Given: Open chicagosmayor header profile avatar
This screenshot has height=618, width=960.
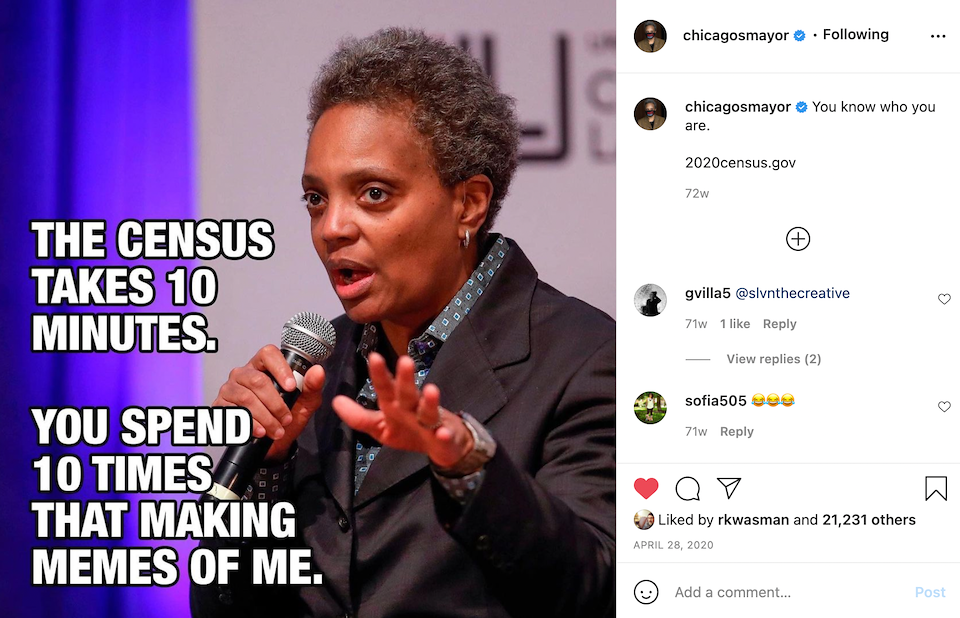Looking at the screenshot, I should click(650, 36).
